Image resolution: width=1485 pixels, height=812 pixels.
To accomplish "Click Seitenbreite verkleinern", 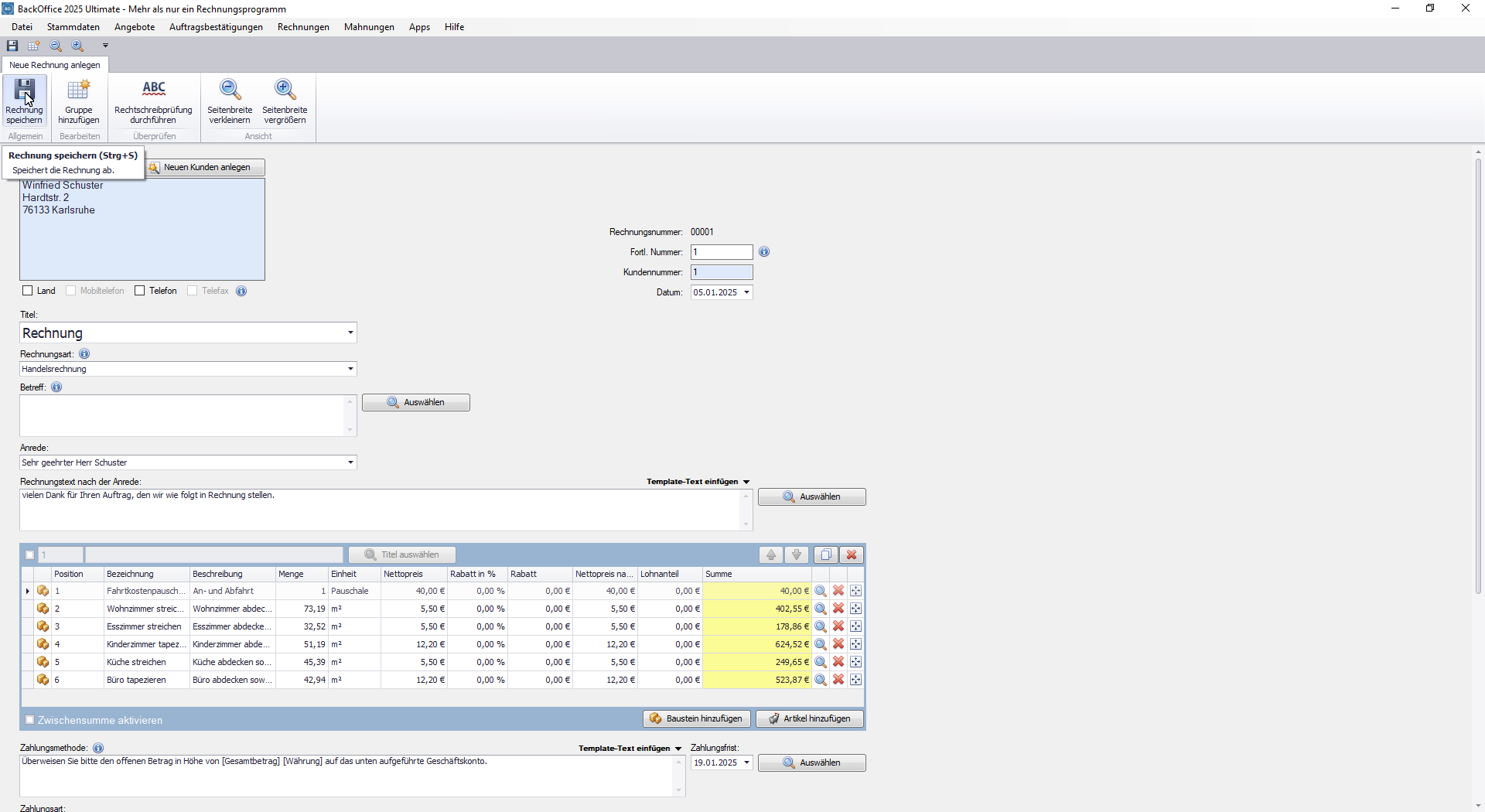I will 230,101.
